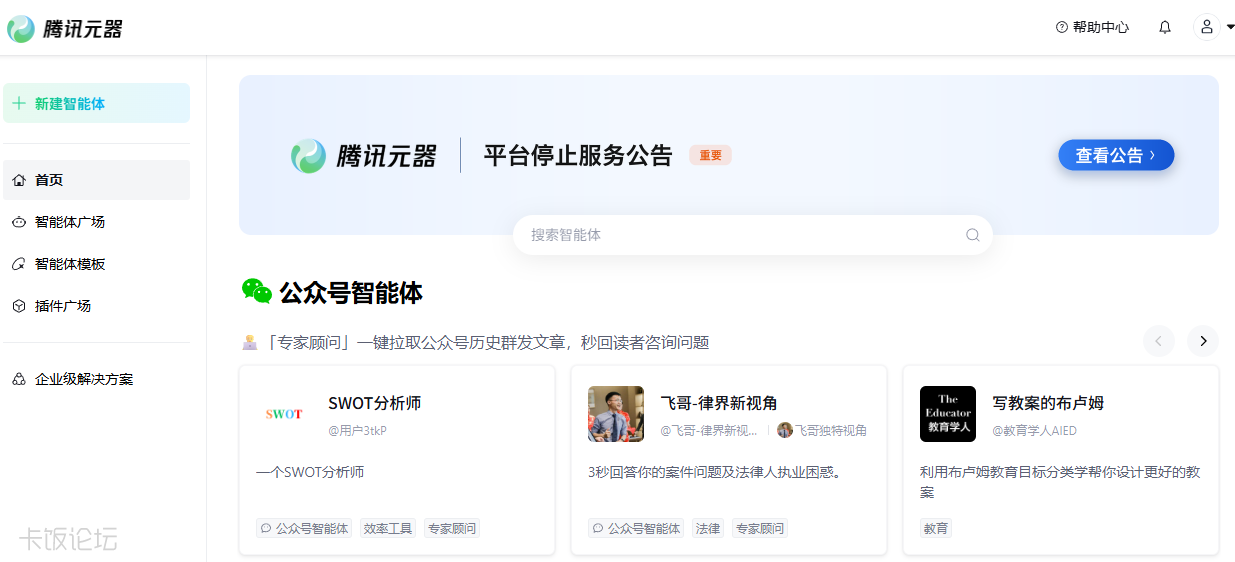Open 帮助中心 help center

[x=1093, y=28]
